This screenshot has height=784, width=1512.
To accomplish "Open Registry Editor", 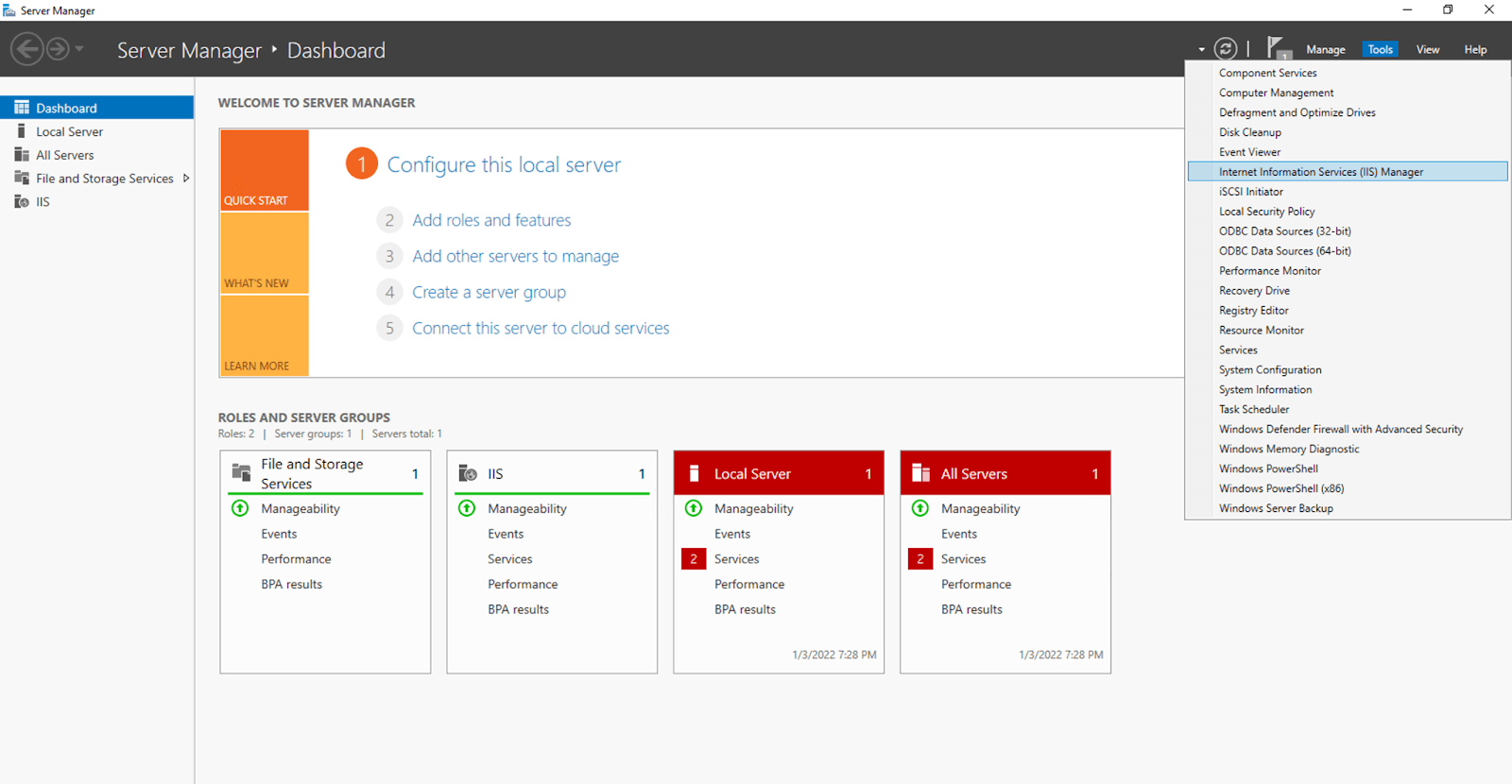I will coord(1348,311).
